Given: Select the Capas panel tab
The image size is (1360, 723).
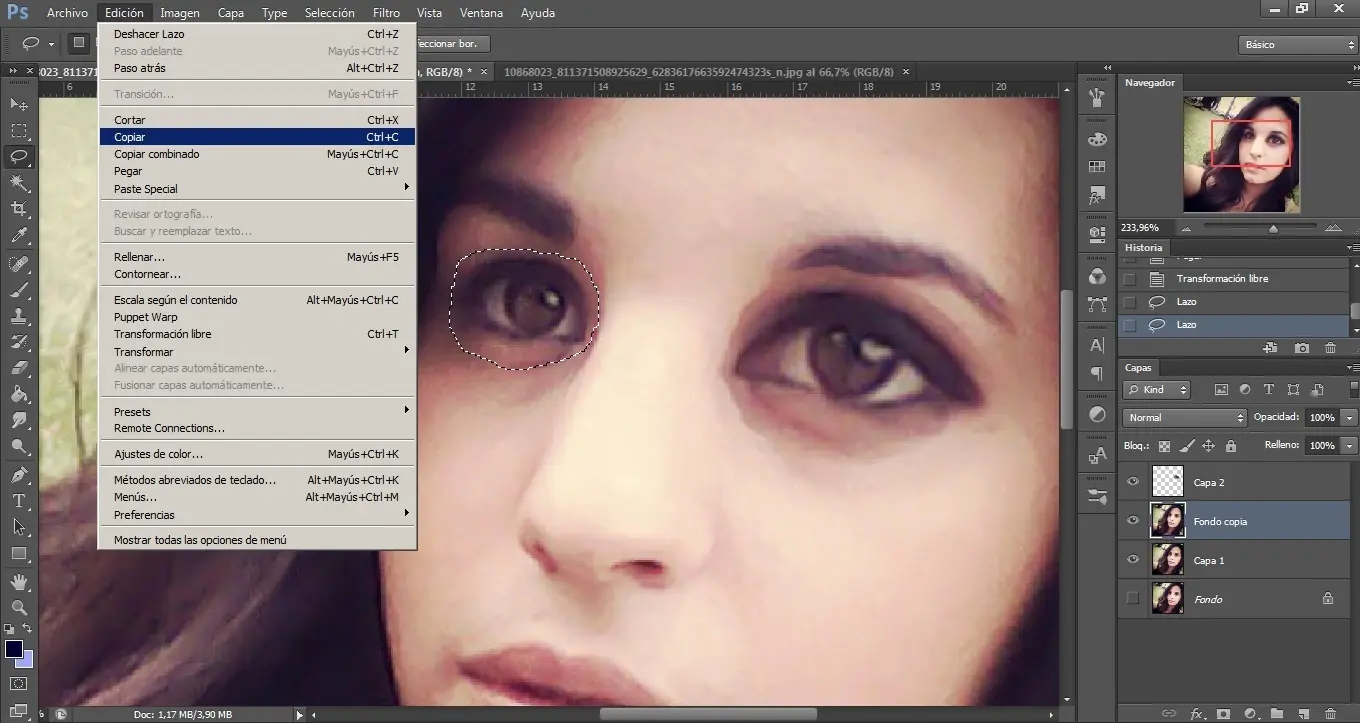Looking at the screenshot, I should pyautogui.click(x=1138, y=368).
